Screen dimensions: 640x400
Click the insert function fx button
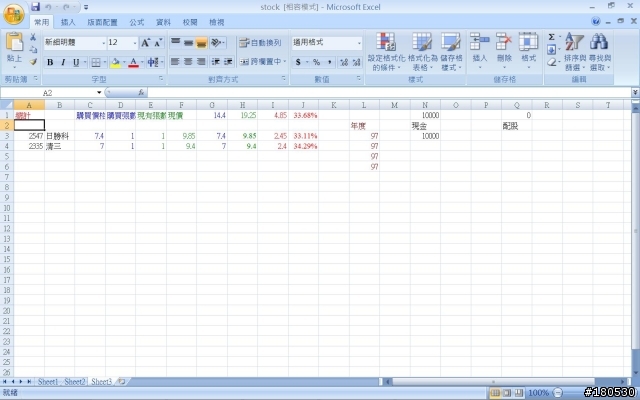pos(141,93)
